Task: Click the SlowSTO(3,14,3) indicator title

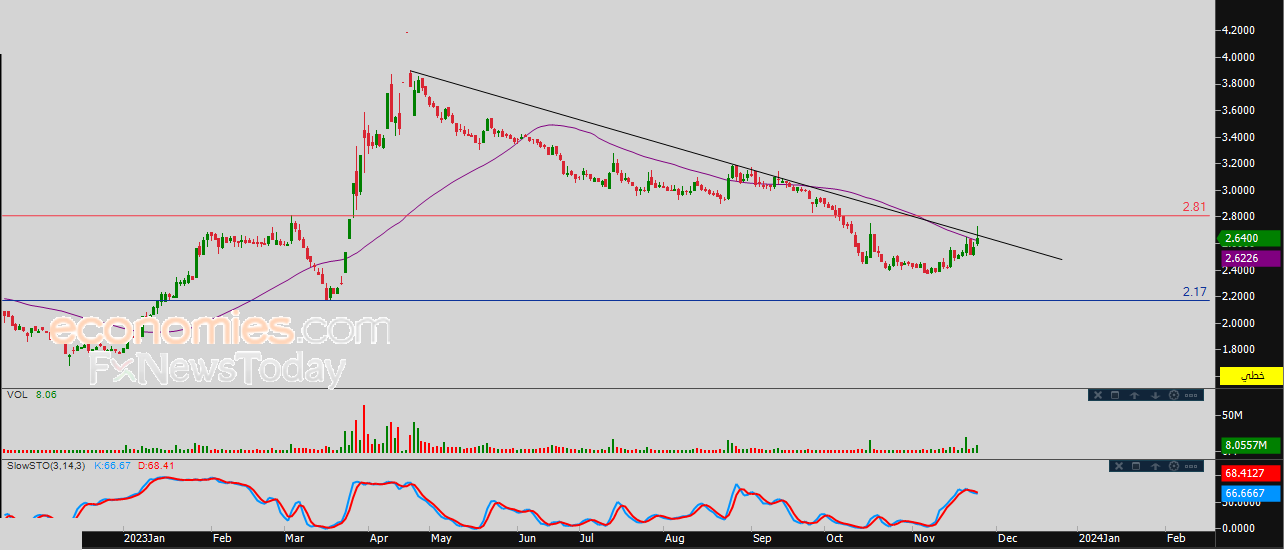Action: [46, 466]
